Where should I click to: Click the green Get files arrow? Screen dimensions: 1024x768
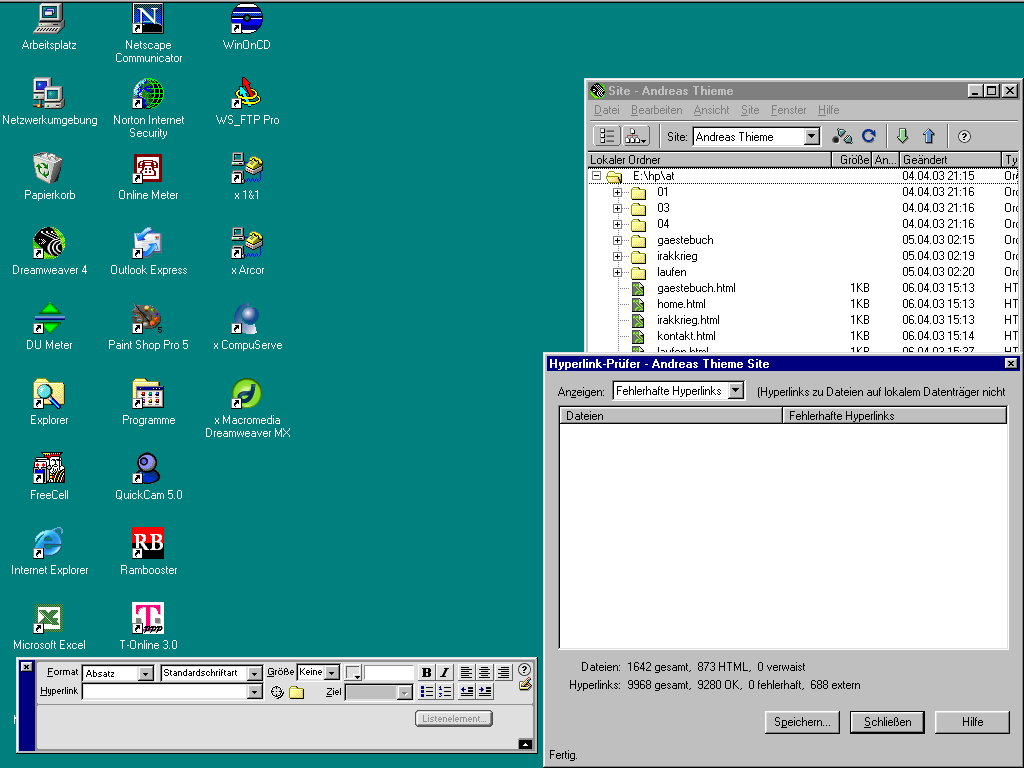pos(903,136)
